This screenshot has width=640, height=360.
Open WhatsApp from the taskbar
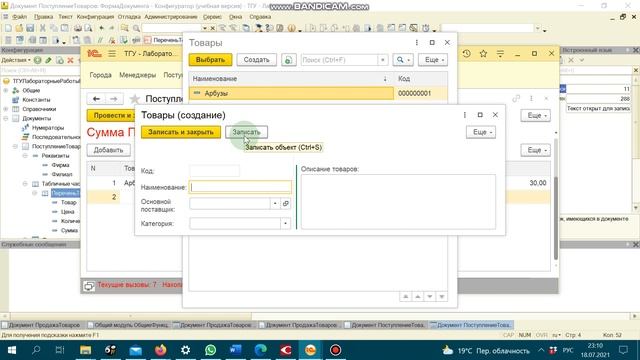coord(211,350)
